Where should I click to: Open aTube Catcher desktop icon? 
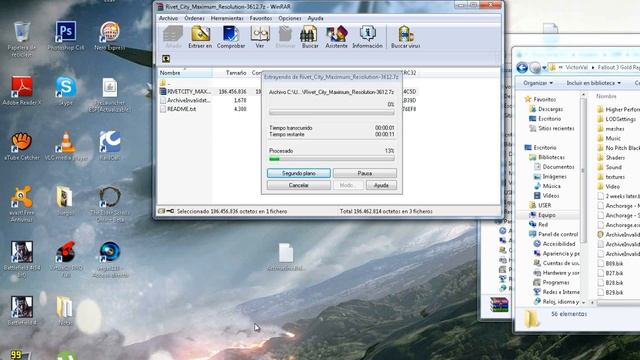click(22, 146)
